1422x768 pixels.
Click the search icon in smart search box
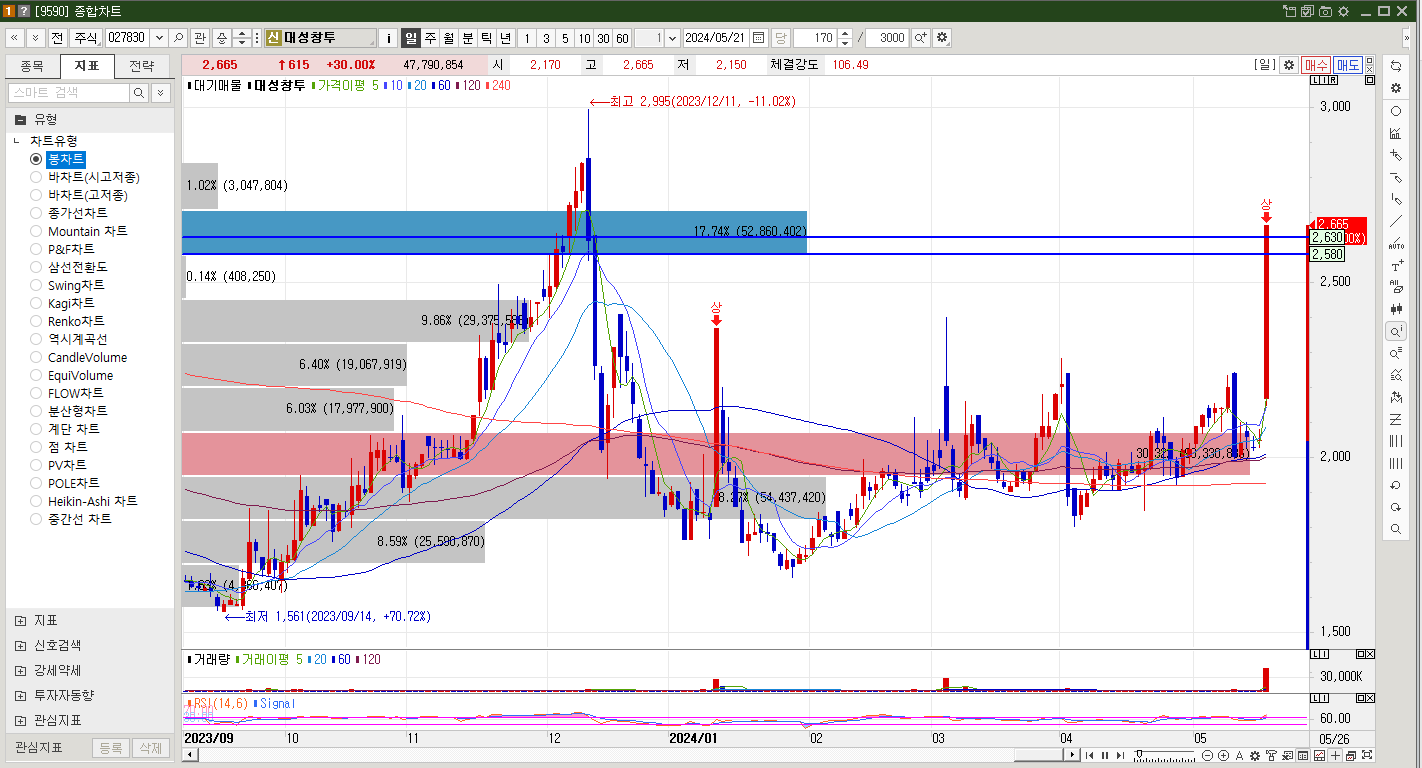pyautogui.click(x=139, y=92)
